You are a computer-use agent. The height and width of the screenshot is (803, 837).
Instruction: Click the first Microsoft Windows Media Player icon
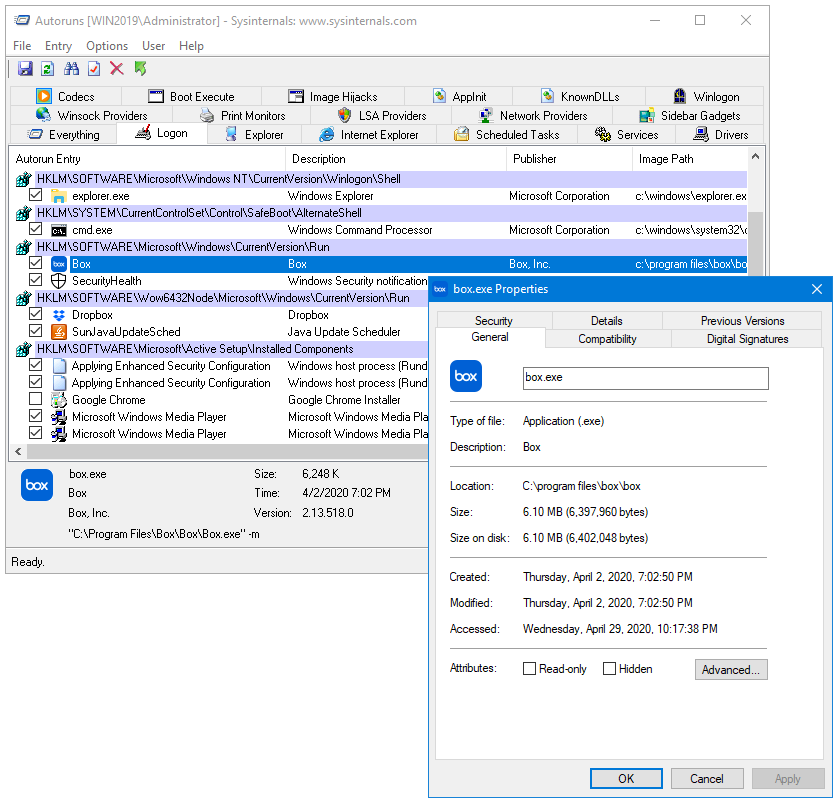coord(59,417)
